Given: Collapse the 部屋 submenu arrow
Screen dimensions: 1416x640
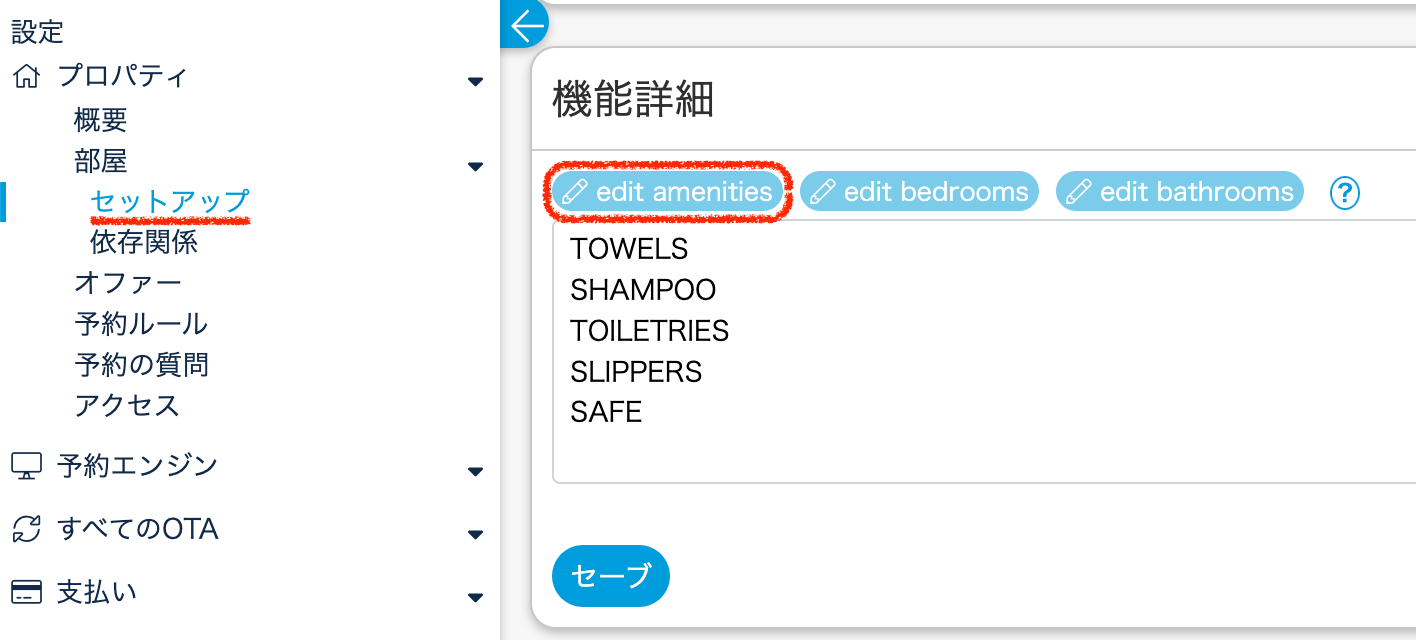Looking at the screenshot, I should click(475, 166).
